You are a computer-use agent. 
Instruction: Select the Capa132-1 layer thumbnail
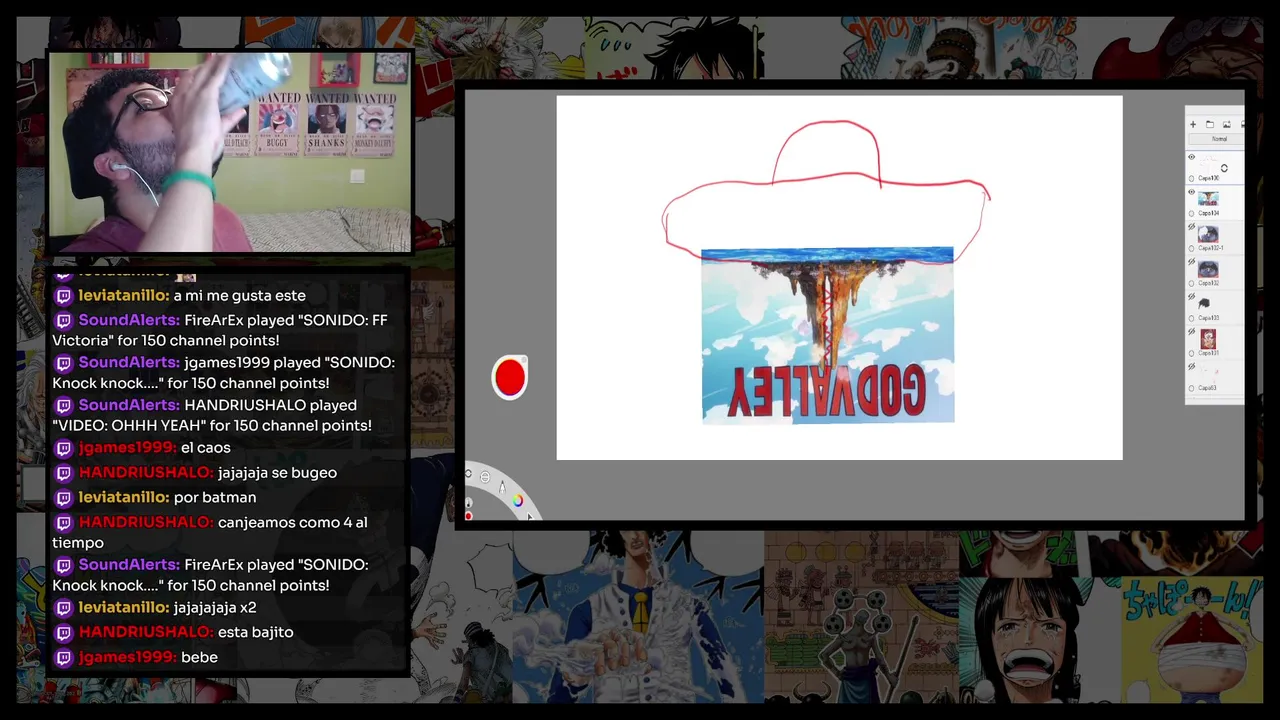click(x=1208, y=234)
